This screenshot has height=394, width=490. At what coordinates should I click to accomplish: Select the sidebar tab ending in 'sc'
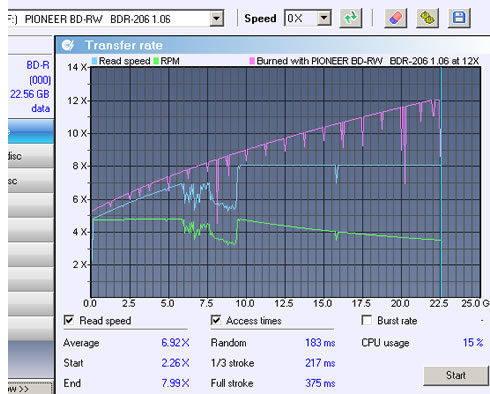point(31,181)
